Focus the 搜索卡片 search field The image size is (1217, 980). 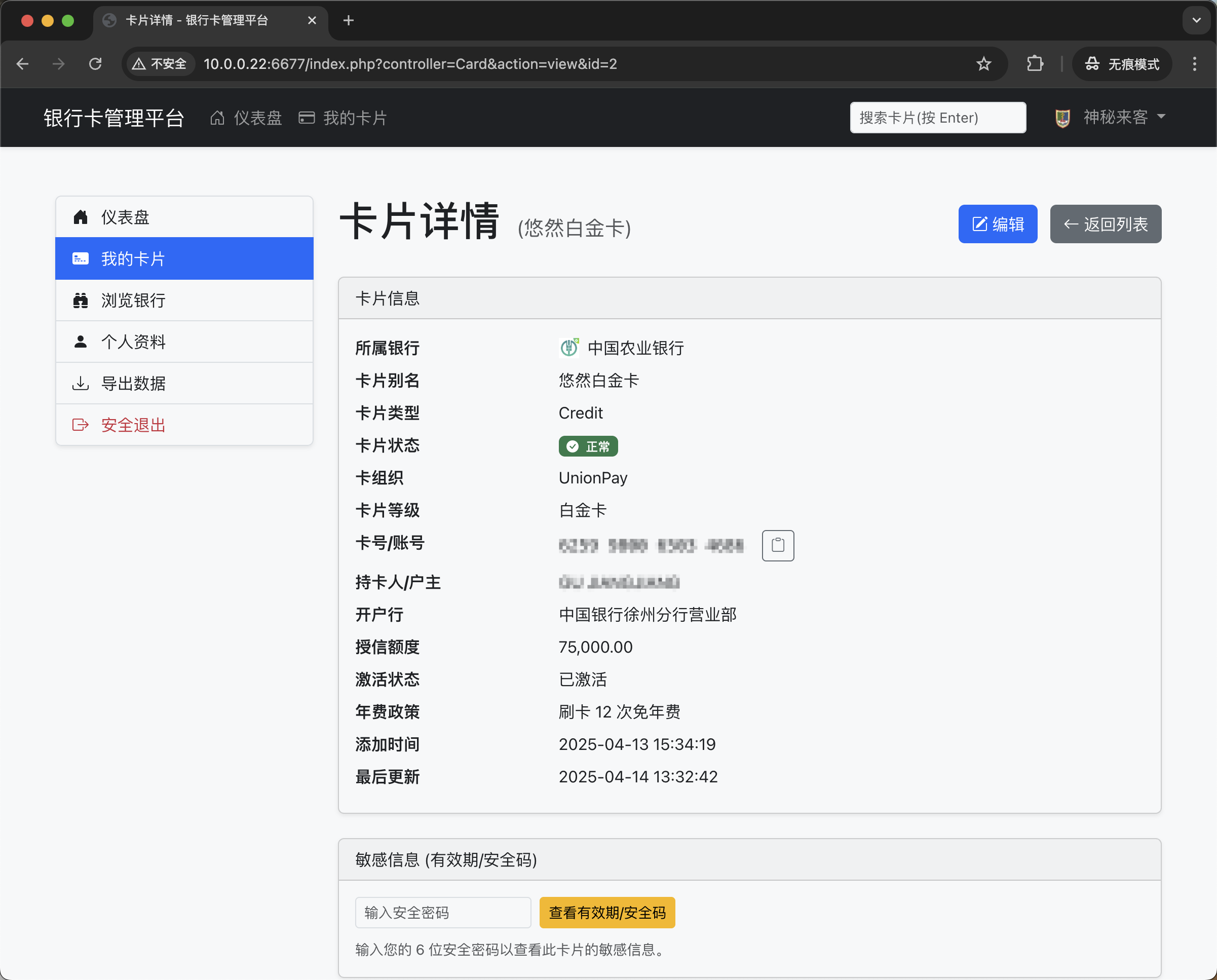pyautogui.click(x=938, y=118)
